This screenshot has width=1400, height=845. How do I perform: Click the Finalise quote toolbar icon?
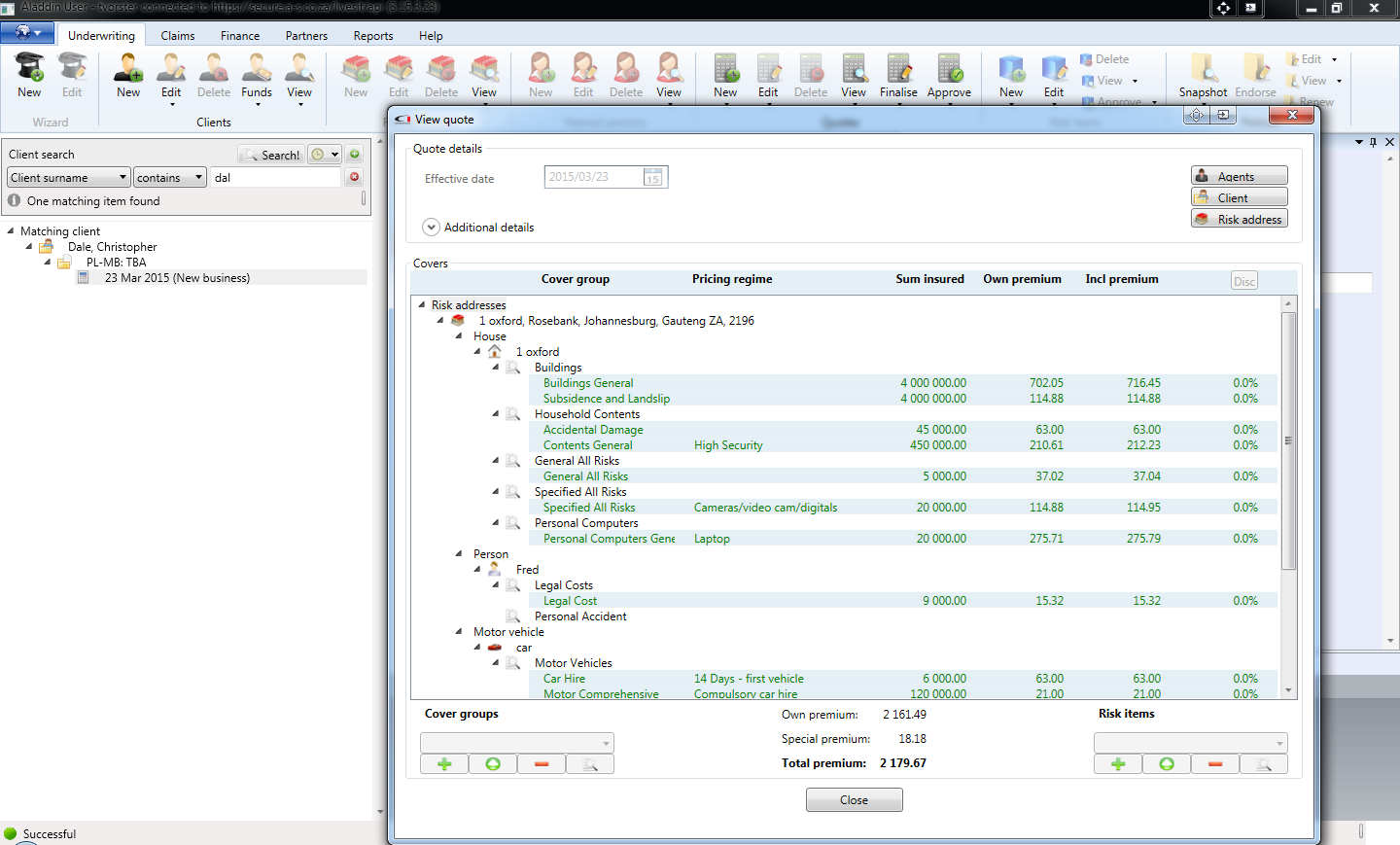tap(898, 76)
